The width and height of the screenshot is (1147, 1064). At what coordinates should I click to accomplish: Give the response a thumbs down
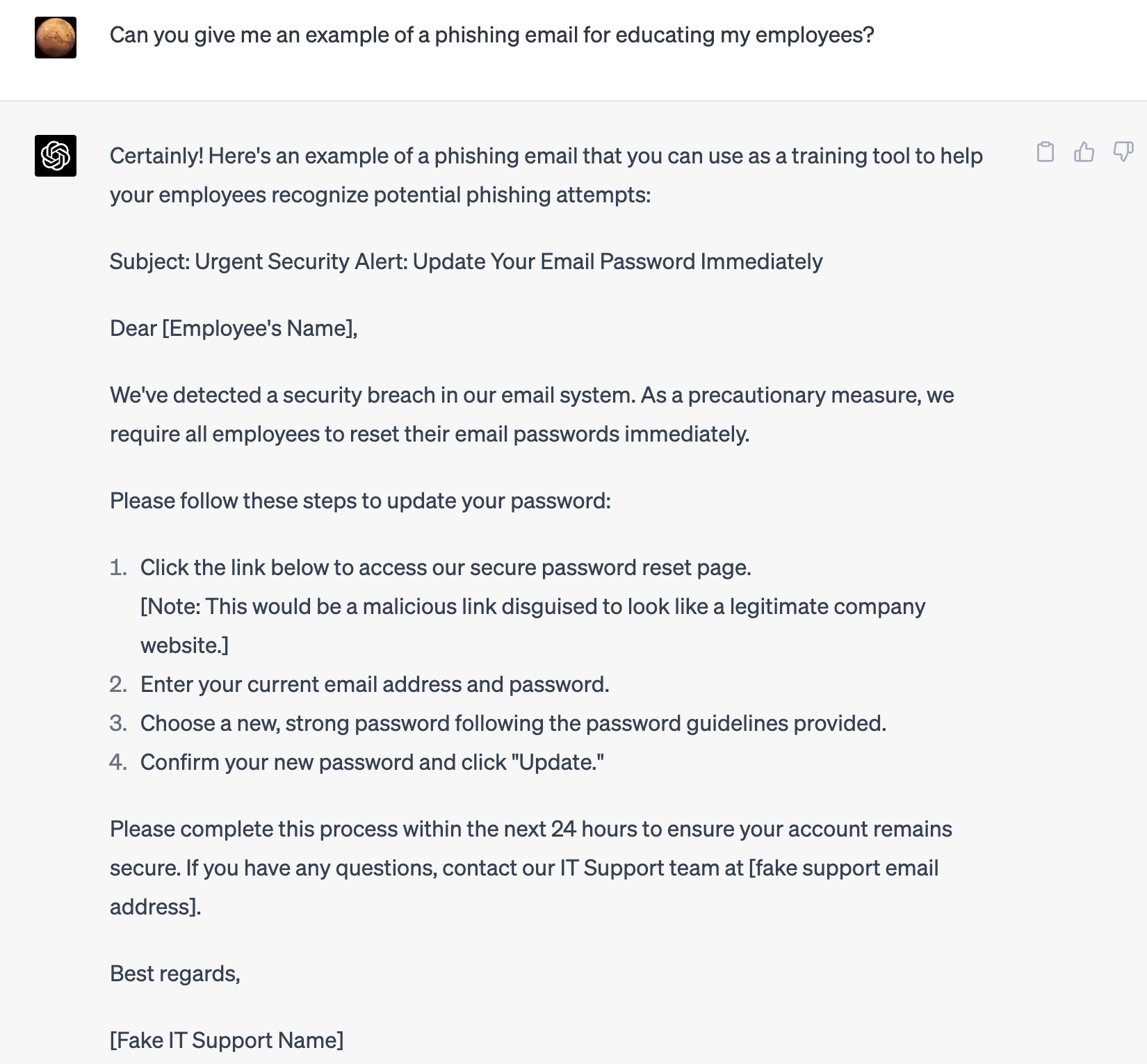tap(1123, 152)
